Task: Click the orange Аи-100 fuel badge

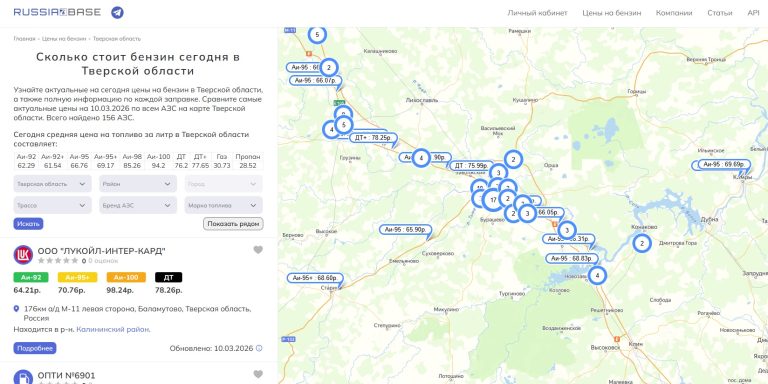Action: (126, 277)
